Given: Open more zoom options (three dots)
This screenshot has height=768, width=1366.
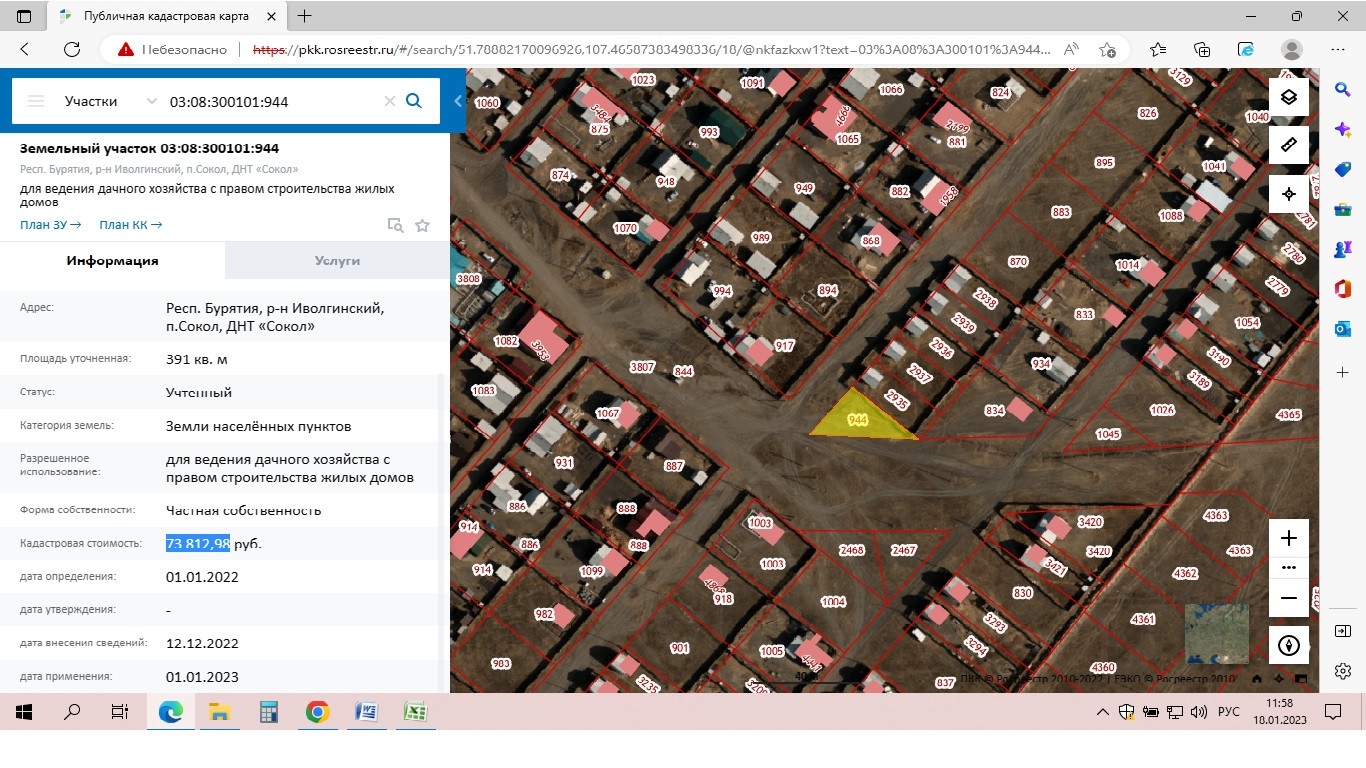Looking at the screenshot, I should tap(1289, 567).
